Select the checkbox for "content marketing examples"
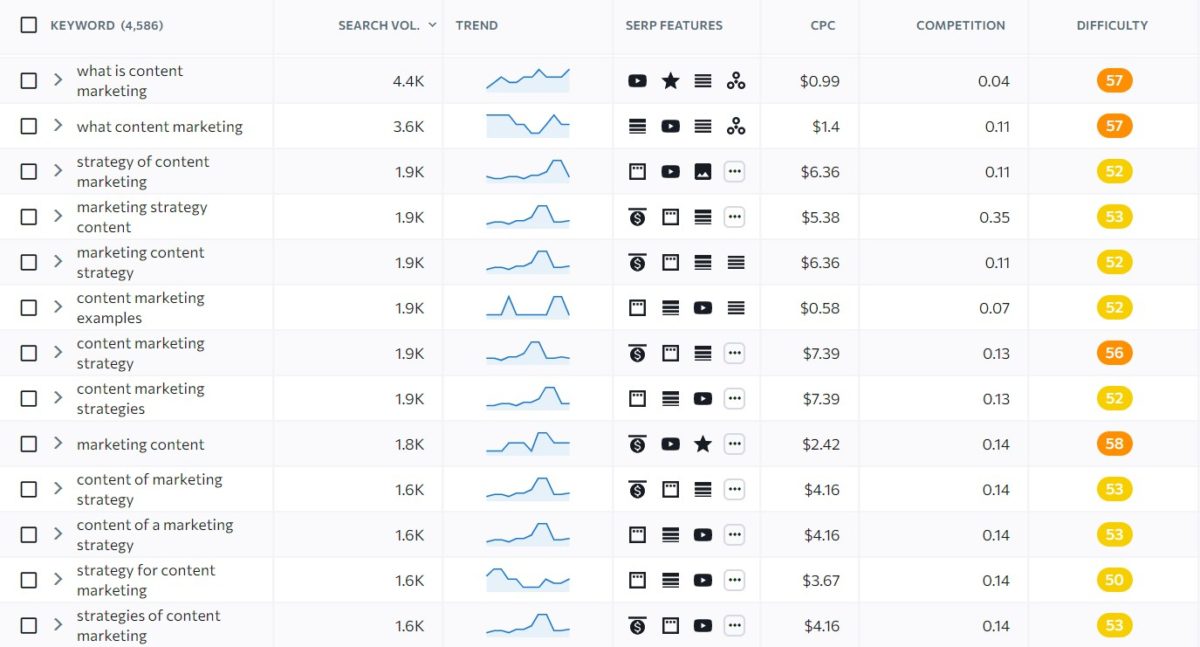The image size is (1200, 647). tap(27, 307)
